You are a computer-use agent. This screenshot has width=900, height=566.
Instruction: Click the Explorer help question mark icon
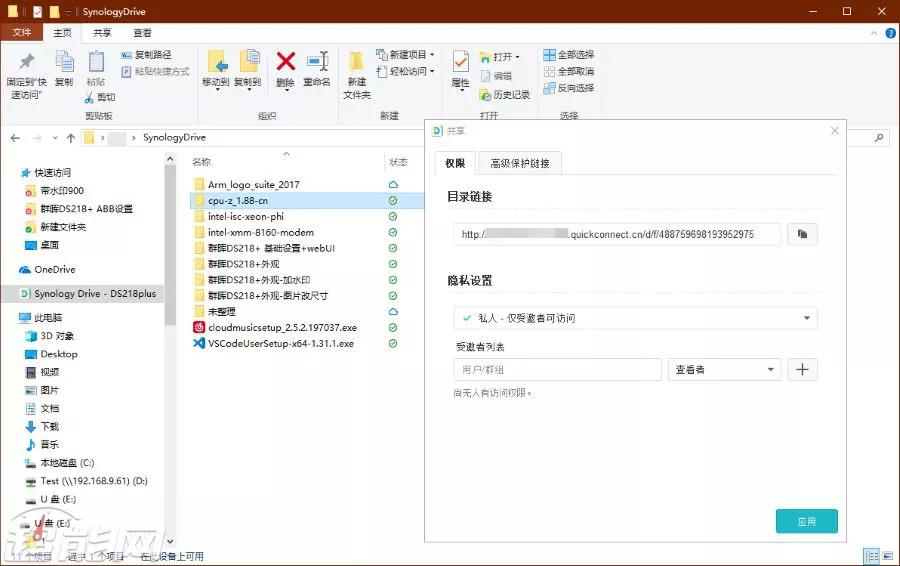click(891, 33)
